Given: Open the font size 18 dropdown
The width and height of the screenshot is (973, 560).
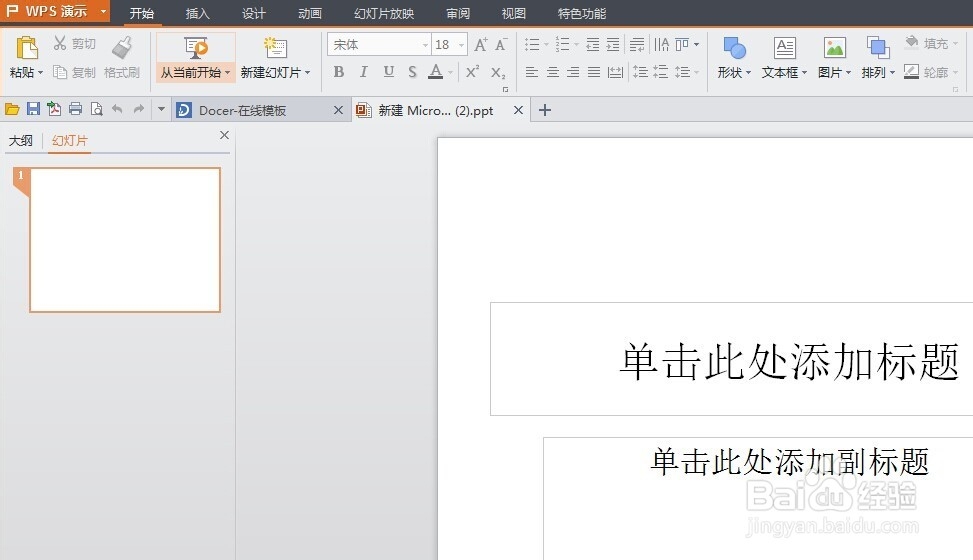Looking at the screenshot, I should click(461, 45).
